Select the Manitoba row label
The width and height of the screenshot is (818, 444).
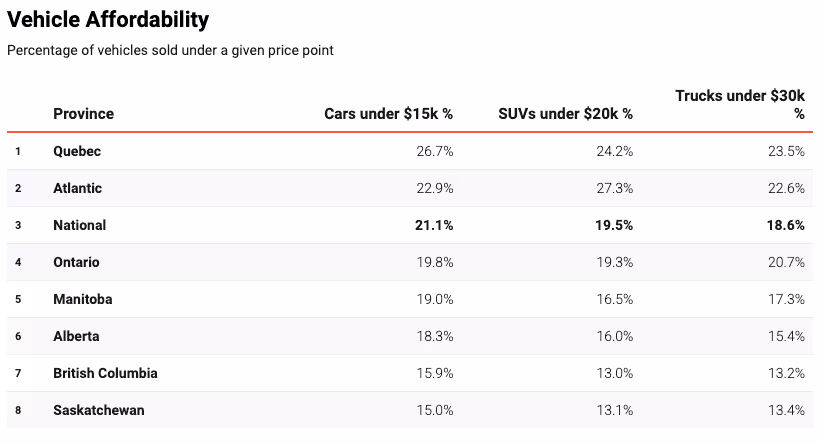(82, 299)
